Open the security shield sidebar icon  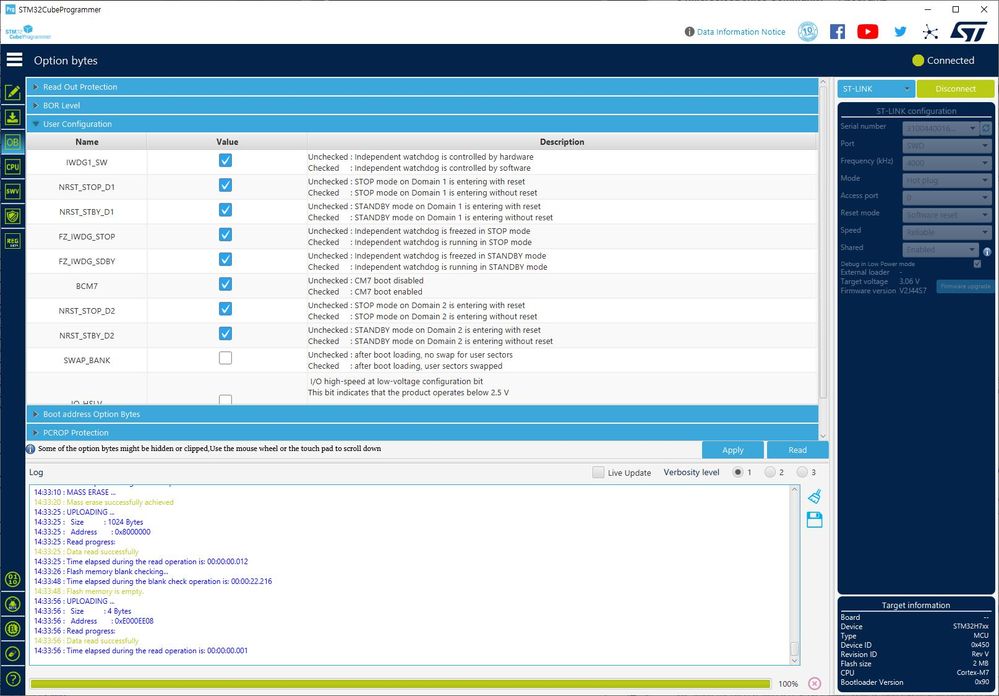pyautogui.click(x=13, y=216)
